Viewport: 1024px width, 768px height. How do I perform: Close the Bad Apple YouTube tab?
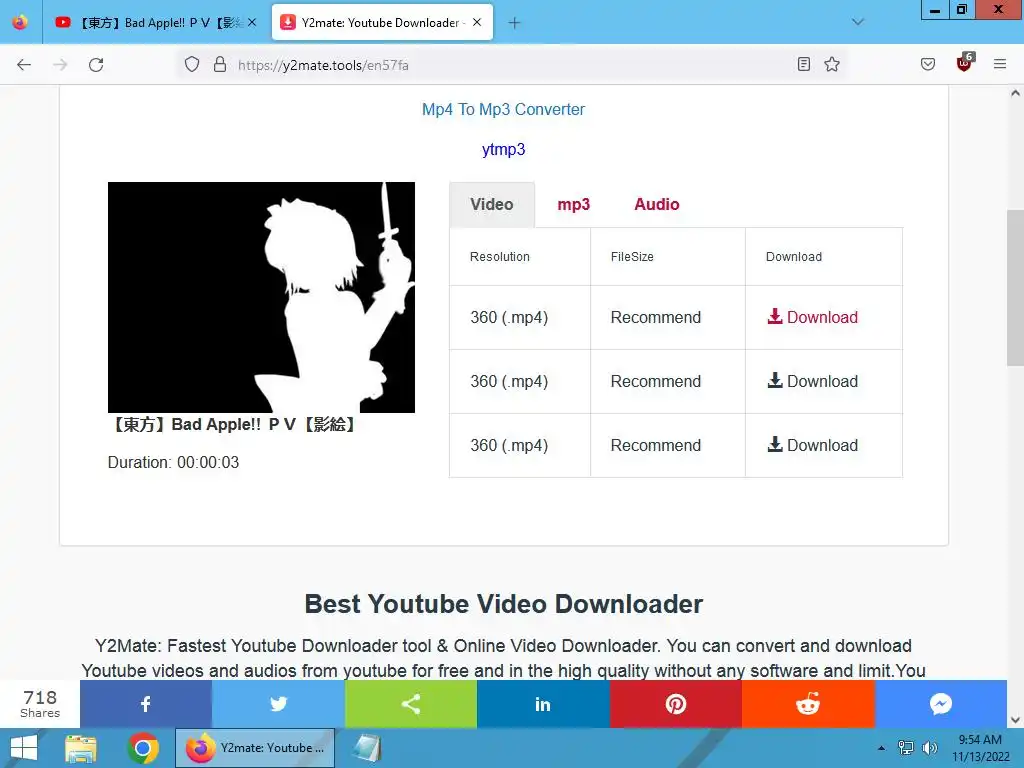coord(252,22)
